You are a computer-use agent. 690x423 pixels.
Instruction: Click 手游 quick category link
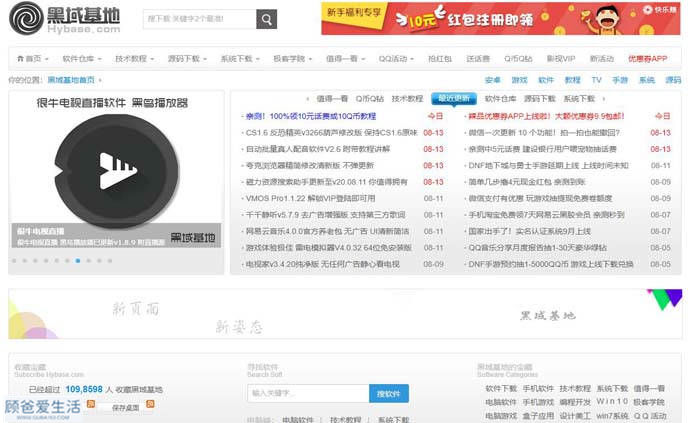620,80
